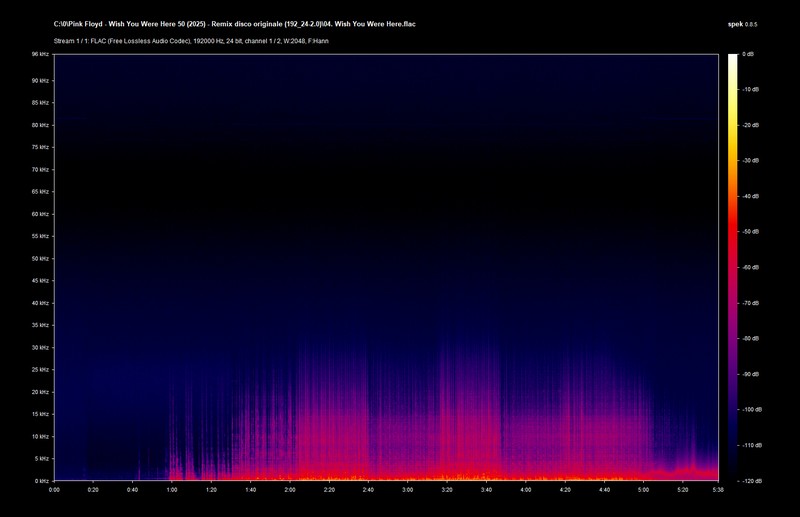Image resolution: width=800 pixels, height=517 pixels.
Task: Click the 2:40 time axis label
Action: (368, 490)
